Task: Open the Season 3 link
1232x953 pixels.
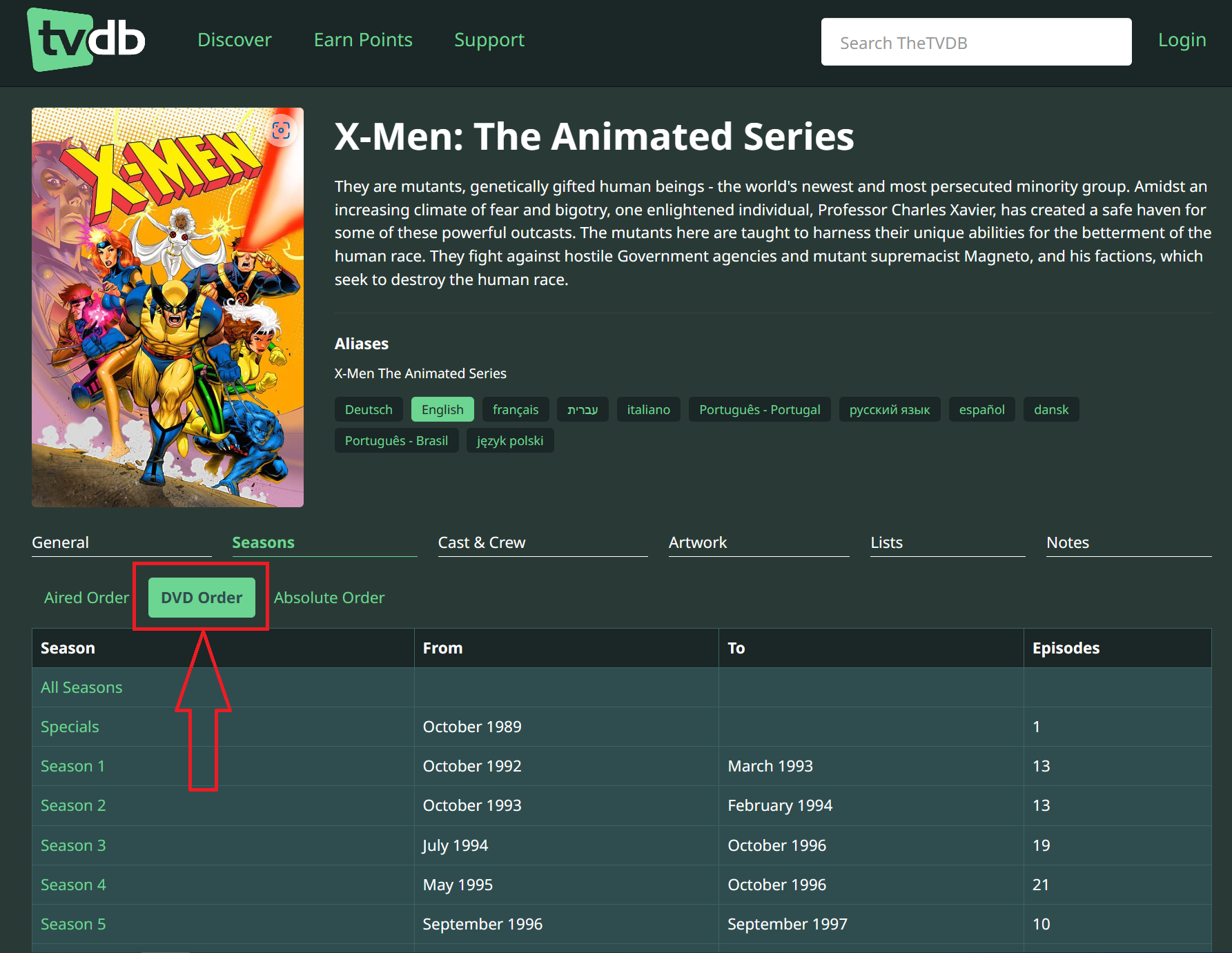Action: pos(73,845)
